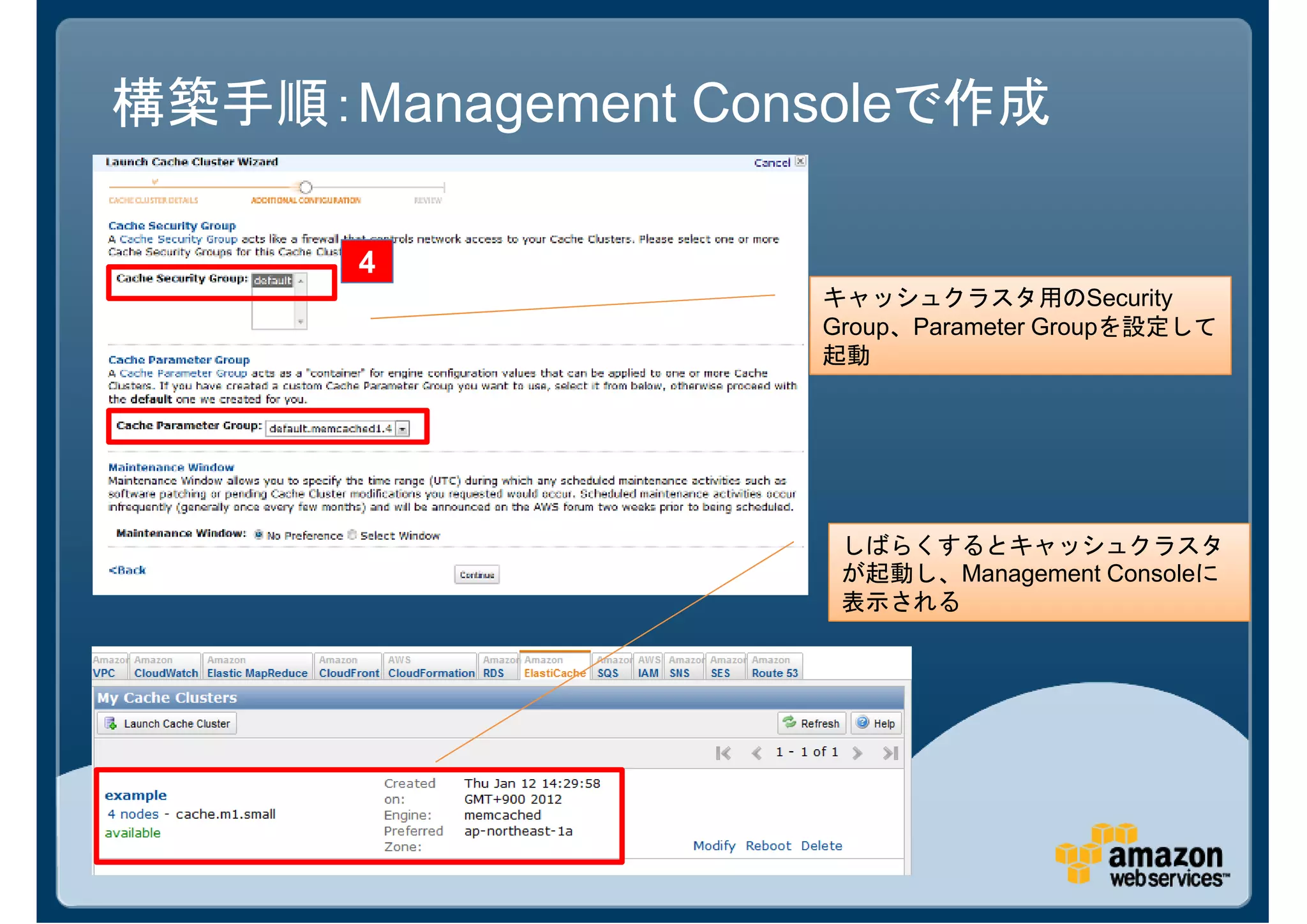Close the wizard with Cancel X icon
1307x924 pixels.
click(800, 161)
